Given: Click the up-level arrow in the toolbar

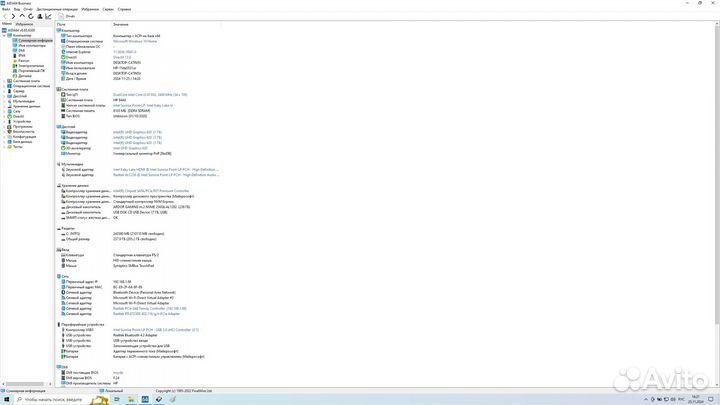Looking at the screenshot, I should (22, 16).
